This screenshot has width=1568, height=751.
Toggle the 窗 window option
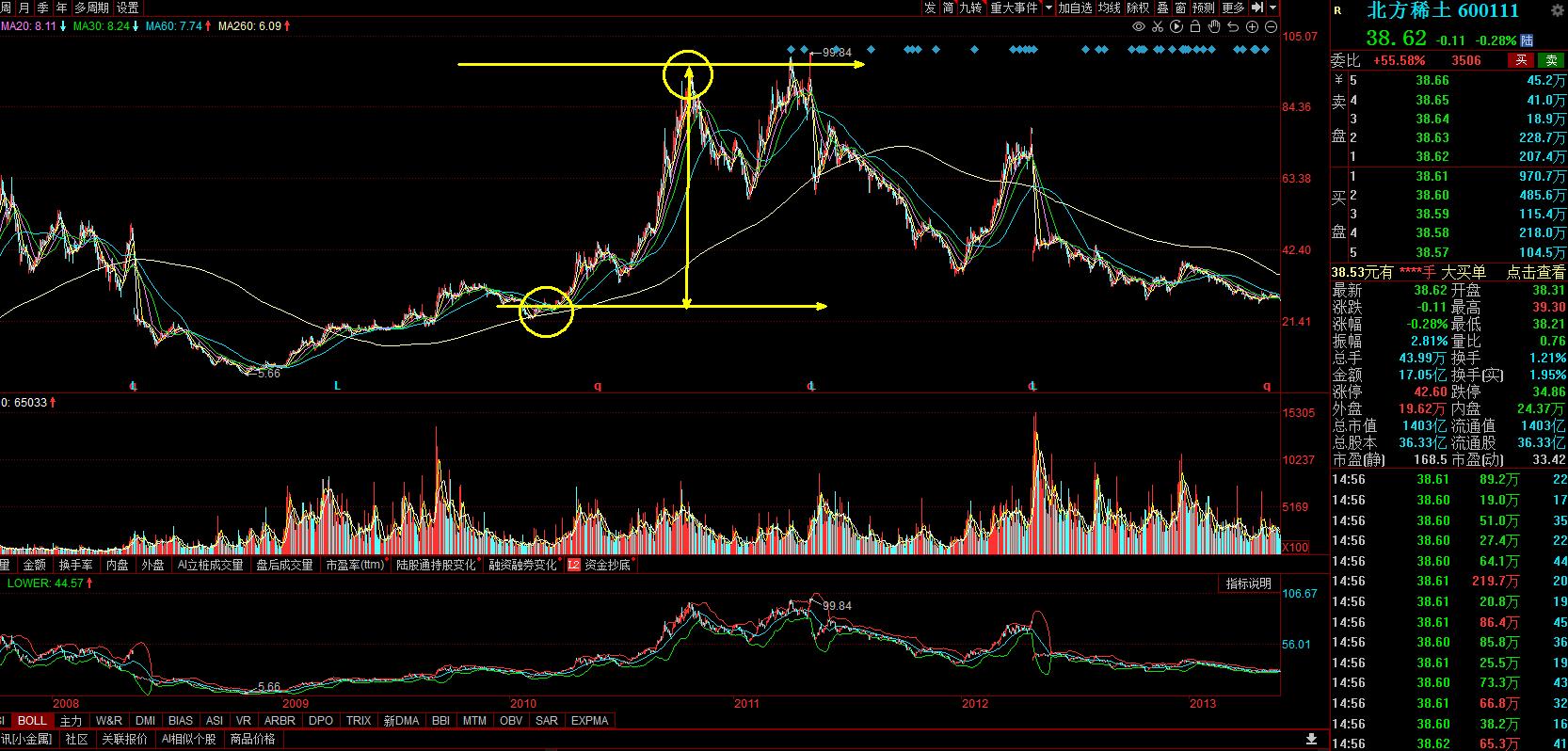1180,8
